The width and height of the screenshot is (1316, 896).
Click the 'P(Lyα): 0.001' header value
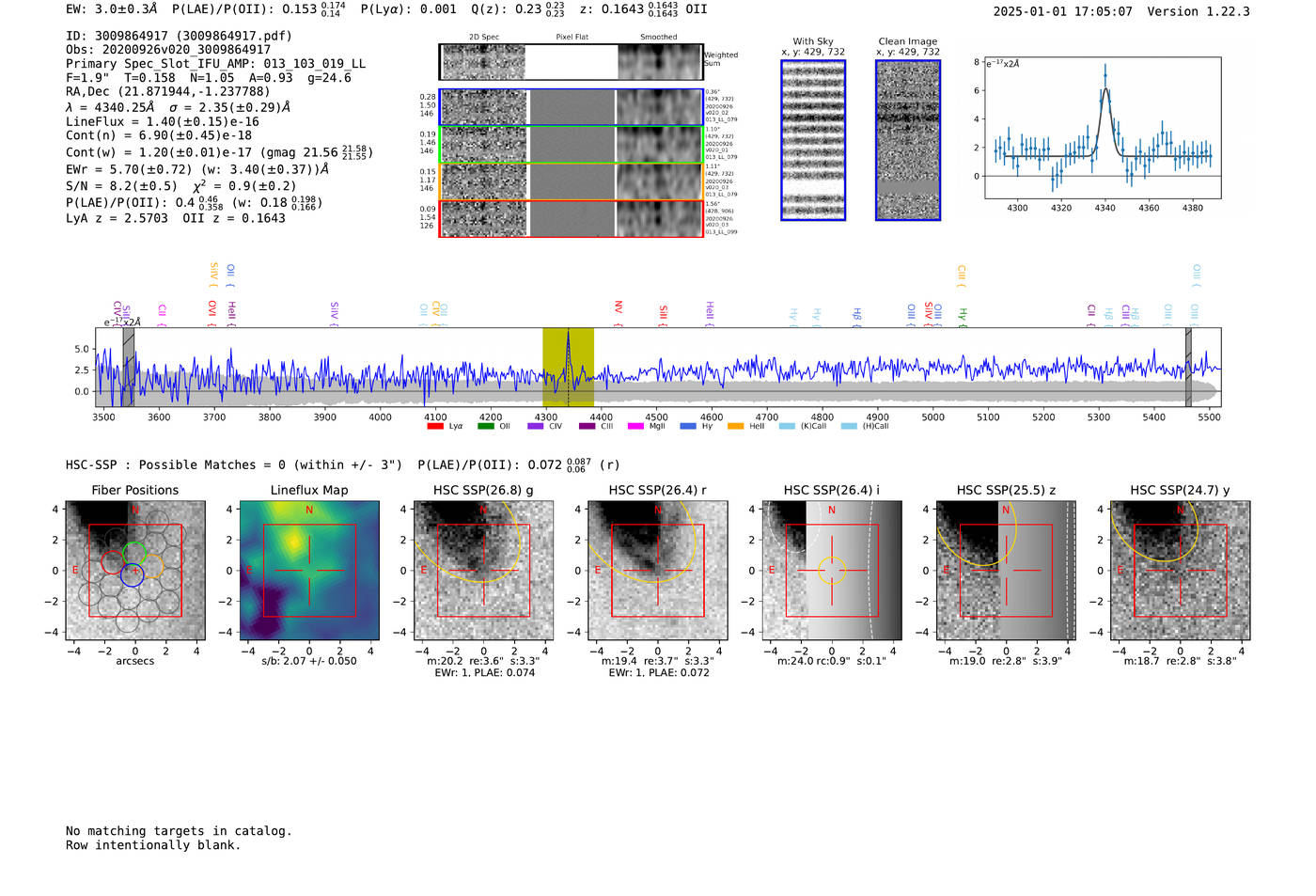[408, 8]
